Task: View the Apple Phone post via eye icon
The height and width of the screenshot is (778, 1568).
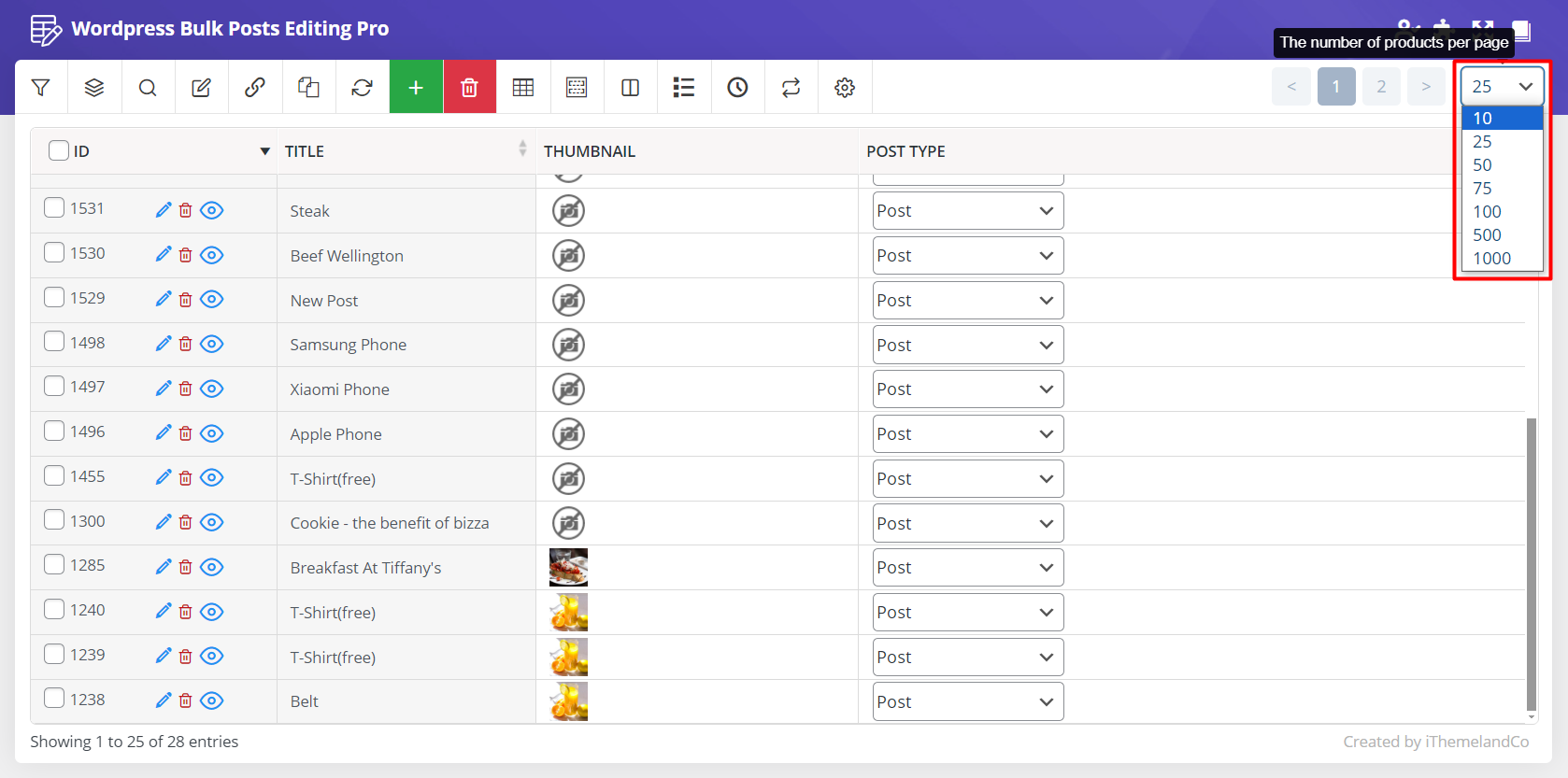Action: [212, 433]
